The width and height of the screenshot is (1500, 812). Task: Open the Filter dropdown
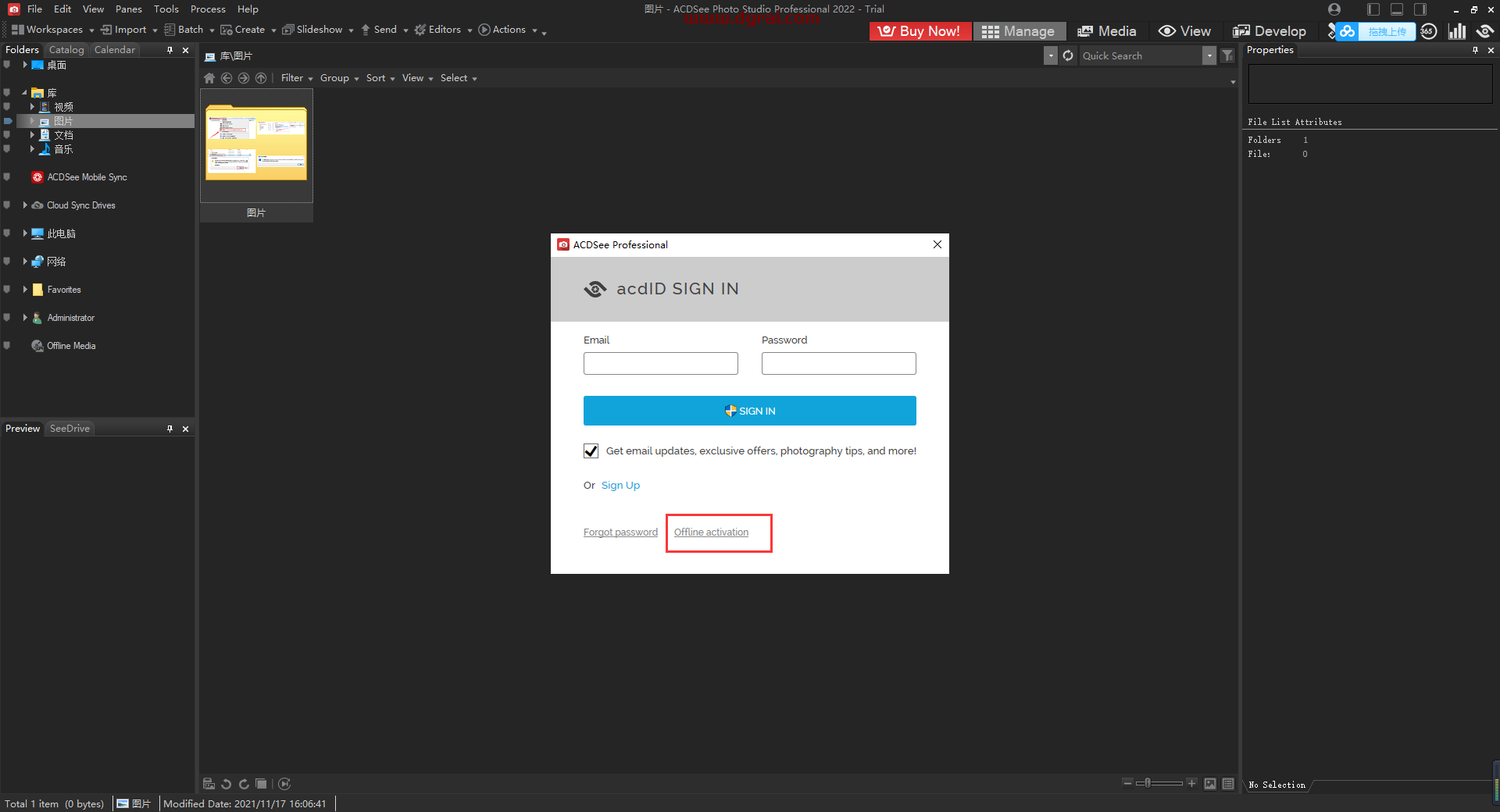[297, 78]
